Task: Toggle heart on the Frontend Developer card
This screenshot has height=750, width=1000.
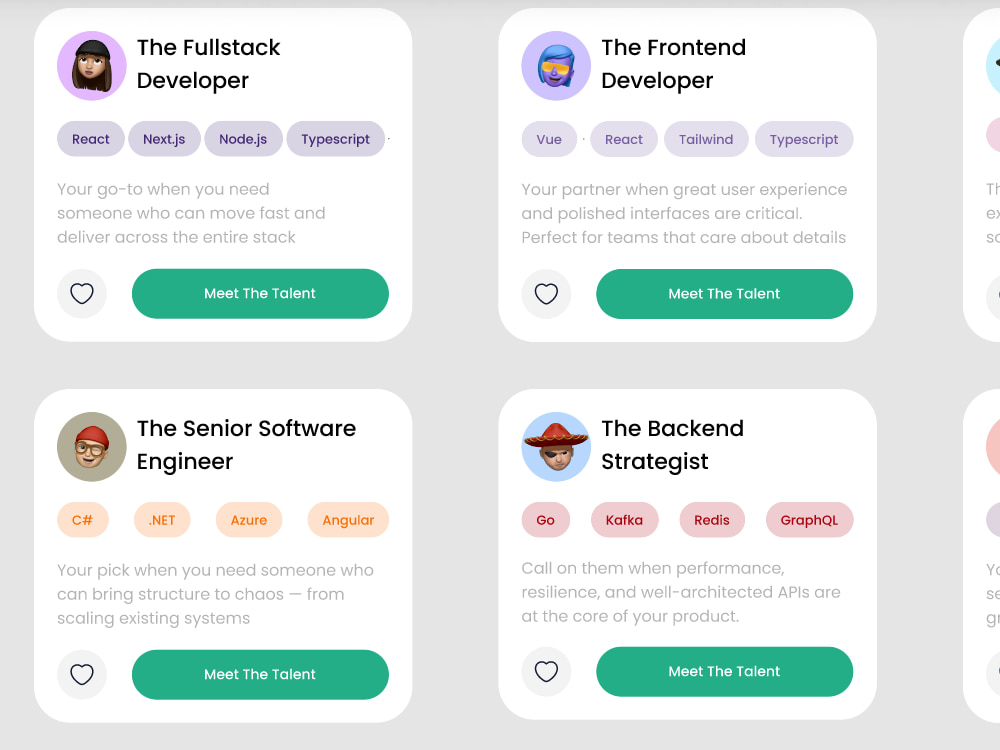Action: [x=546, y=294]
